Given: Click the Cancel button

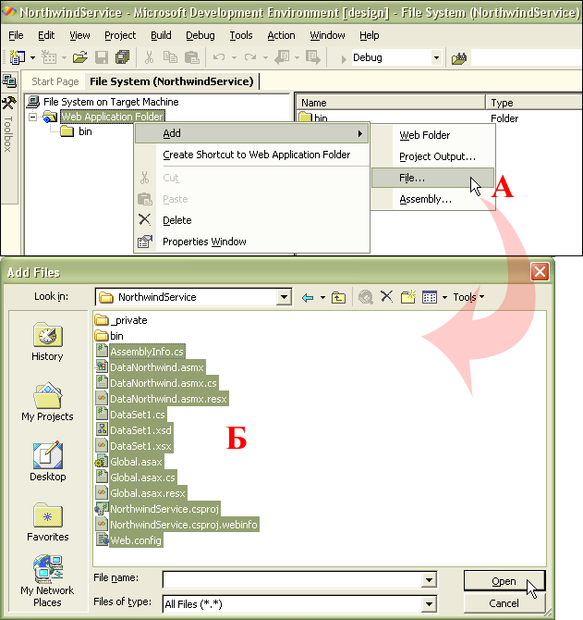Looking at the screenshot, I should click(504, 603).
